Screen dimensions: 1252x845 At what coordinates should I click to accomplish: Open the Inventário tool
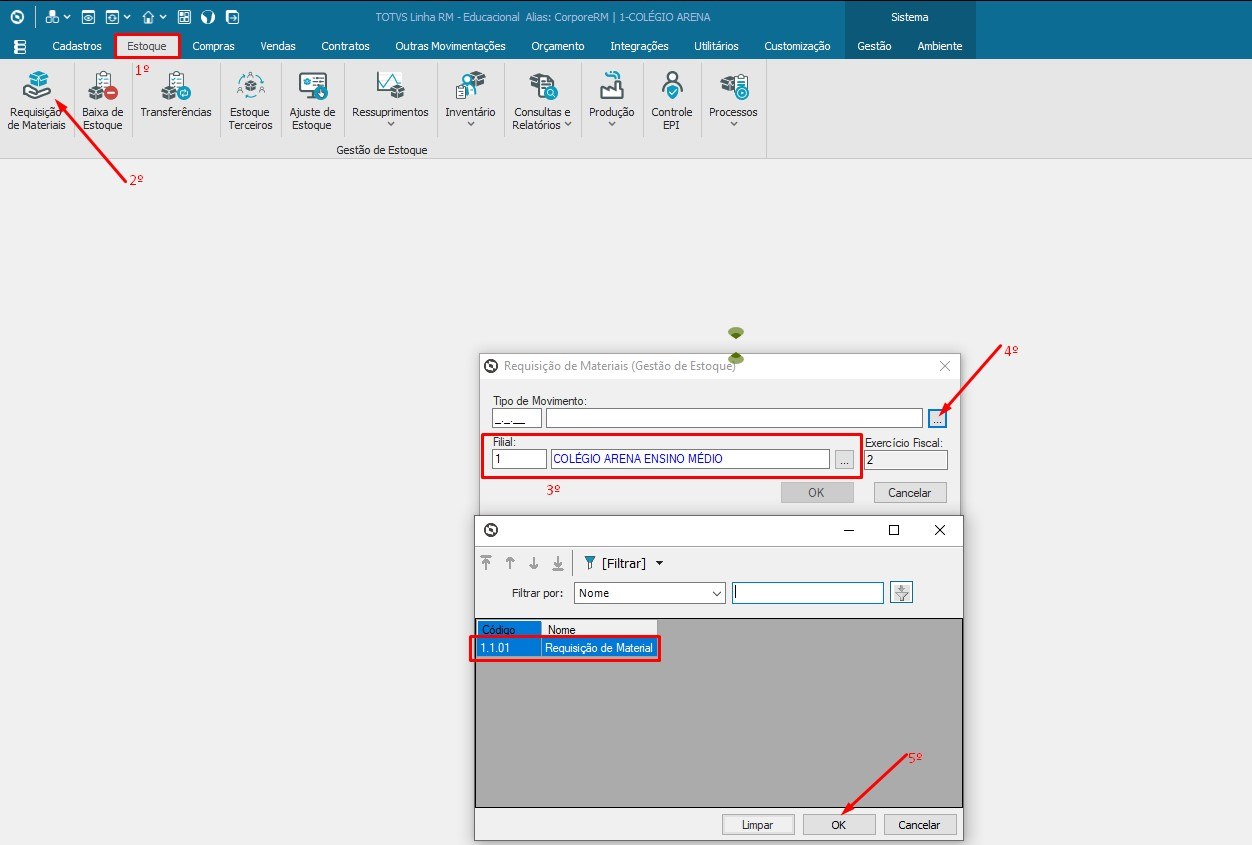tap(470, 96)
